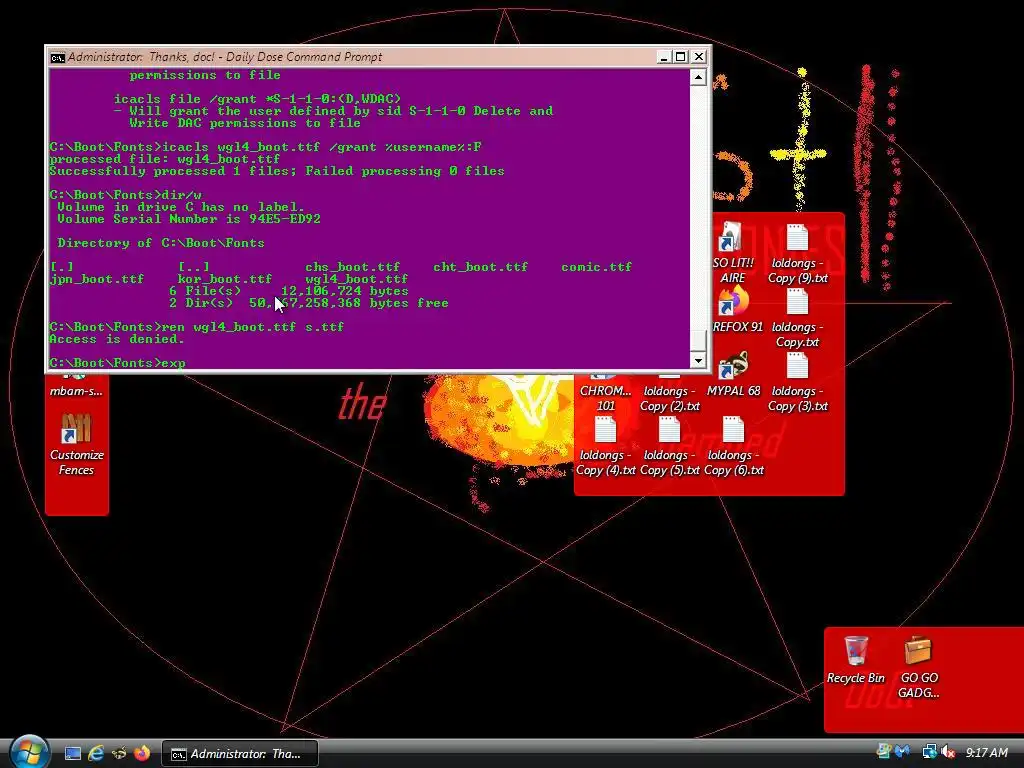Click the leftmost system tray icon

[884, 752]
